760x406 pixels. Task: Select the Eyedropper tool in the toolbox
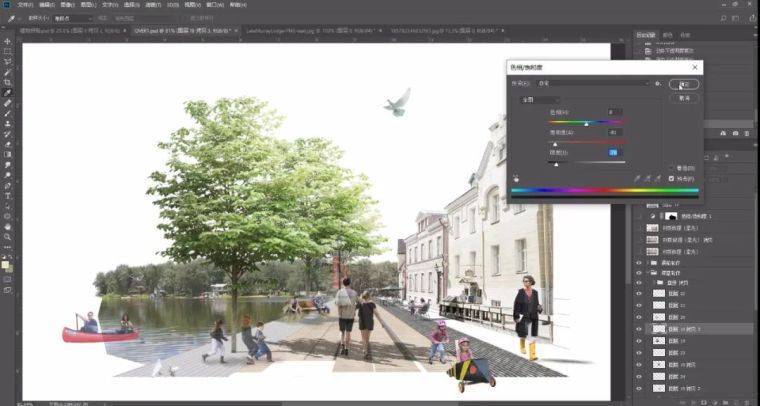[x=7, y=93]
